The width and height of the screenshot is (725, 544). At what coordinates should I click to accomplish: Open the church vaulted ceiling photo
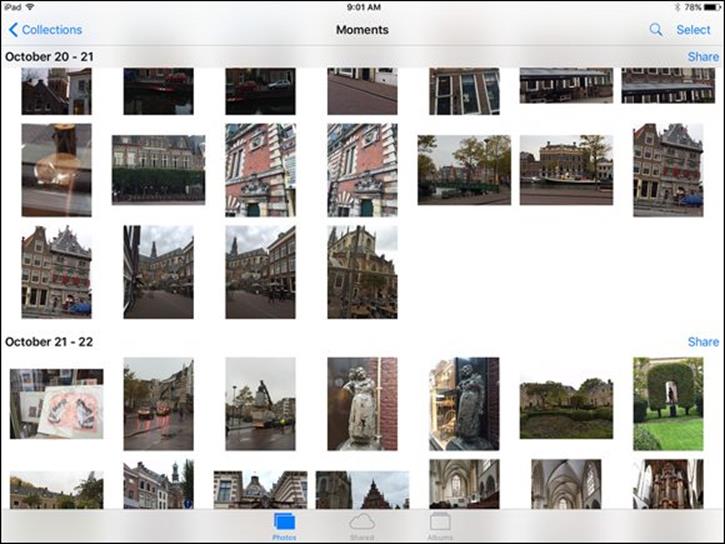click(x=566, y=484)
